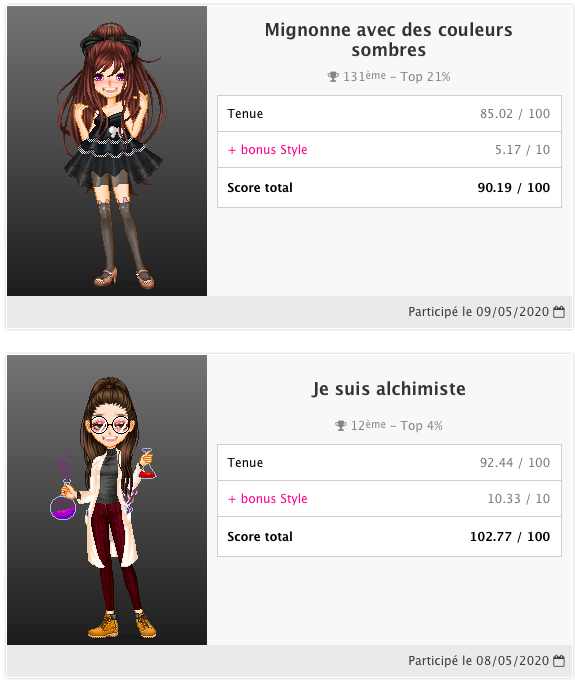Click Participé le 08/05/2020 date text
Screen dimensions: 575x684
(479, 660)
